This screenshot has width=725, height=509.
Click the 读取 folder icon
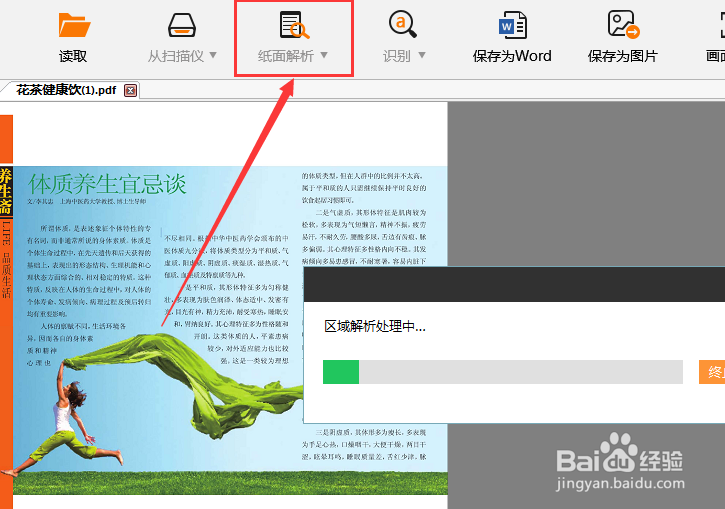[74, 25]
